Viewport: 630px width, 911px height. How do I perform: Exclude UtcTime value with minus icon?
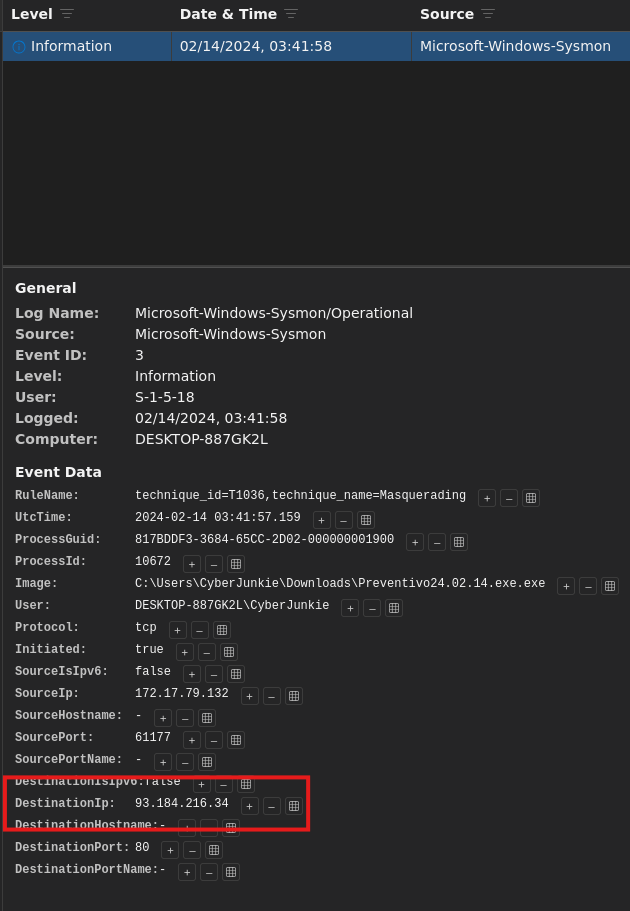point(344,520)
